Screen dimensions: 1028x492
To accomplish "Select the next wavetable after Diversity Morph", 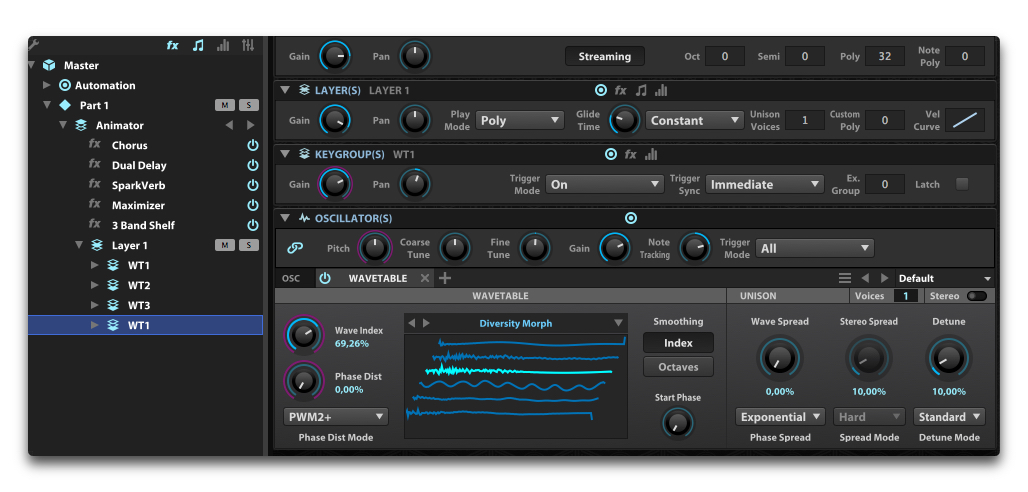I will [426, 323].
